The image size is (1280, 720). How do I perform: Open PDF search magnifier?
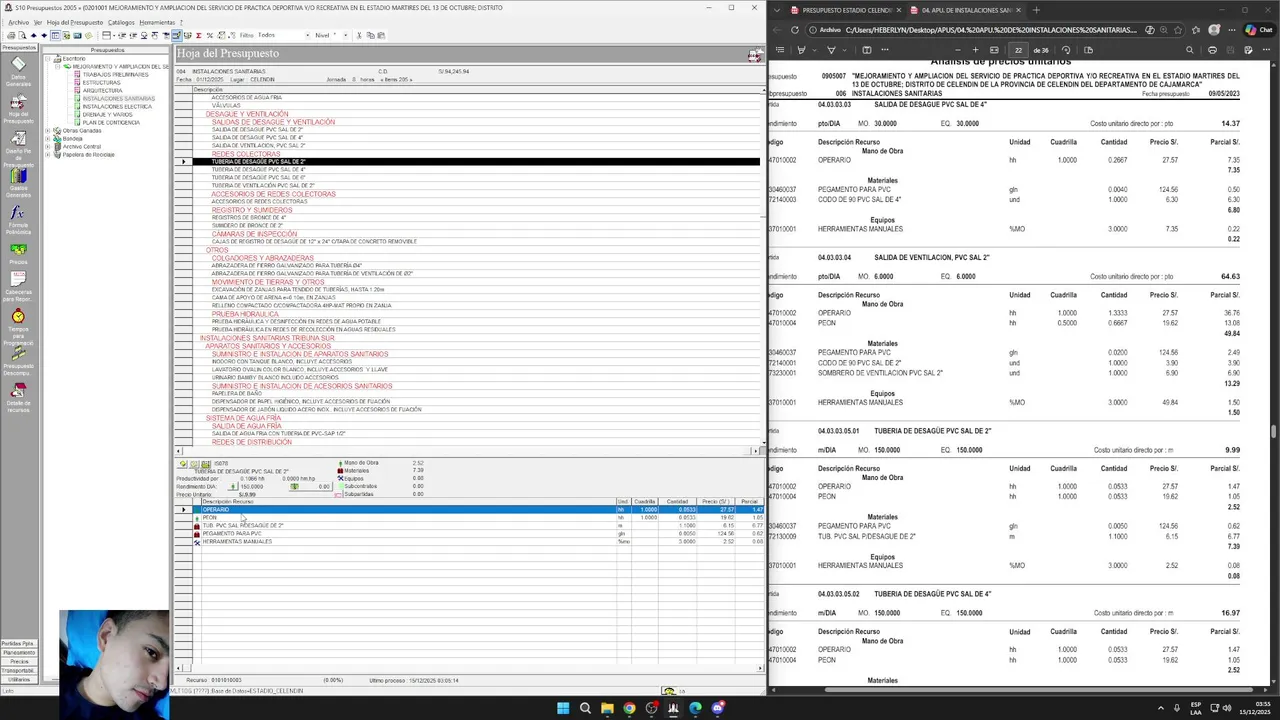[1189, 50]
